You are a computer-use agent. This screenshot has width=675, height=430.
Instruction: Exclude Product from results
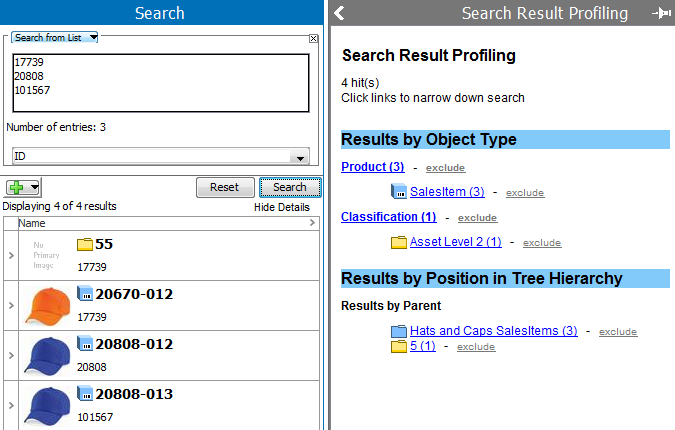[x=445, y=167]
